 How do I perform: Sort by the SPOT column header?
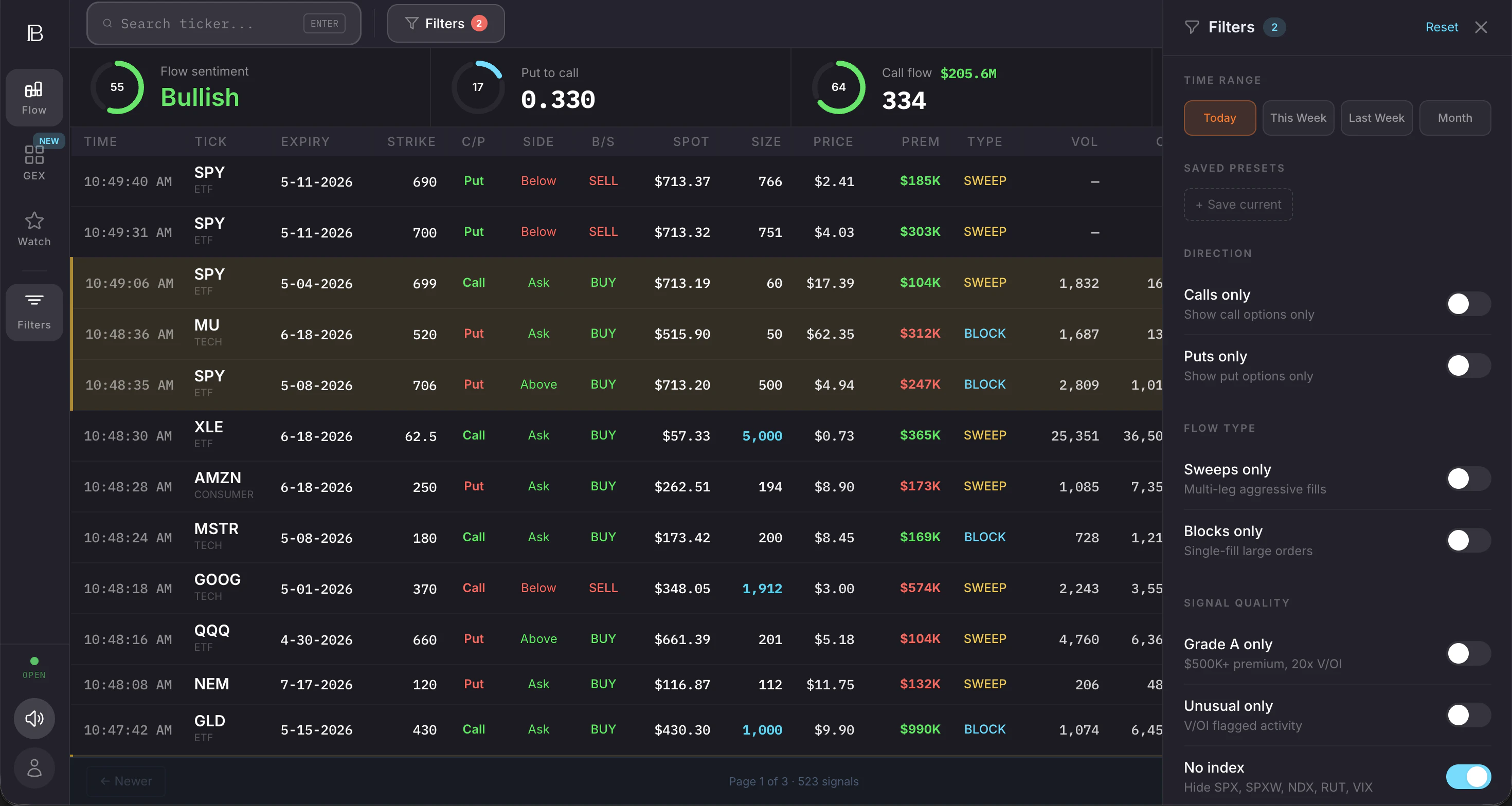pyautogui.click(x=691, y=141)
